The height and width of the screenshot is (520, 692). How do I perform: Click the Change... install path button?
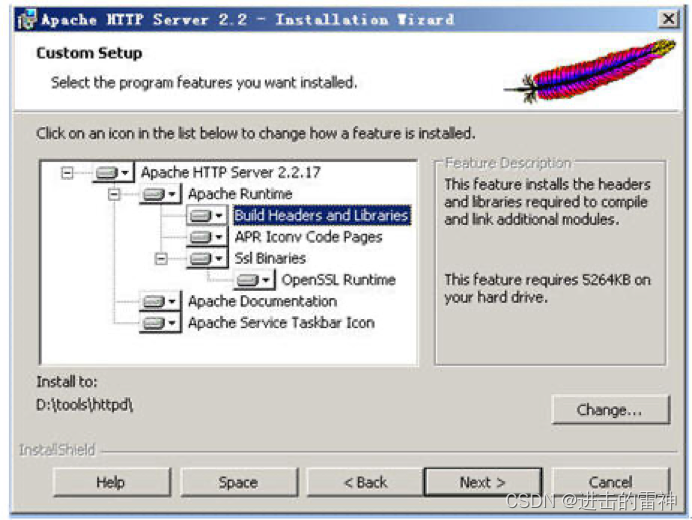click(x=611, y=410)
